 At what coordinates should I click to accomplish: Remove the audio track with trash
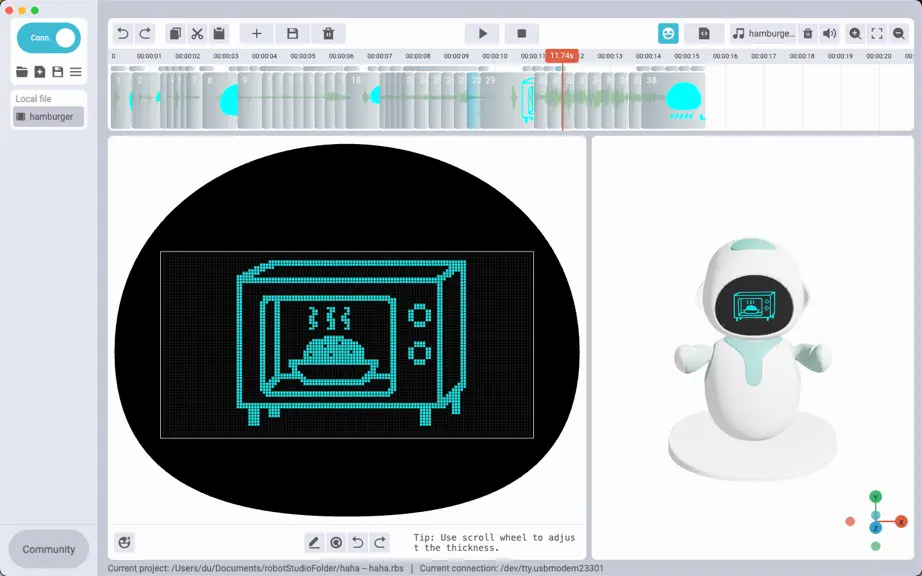tap(808, 34)
